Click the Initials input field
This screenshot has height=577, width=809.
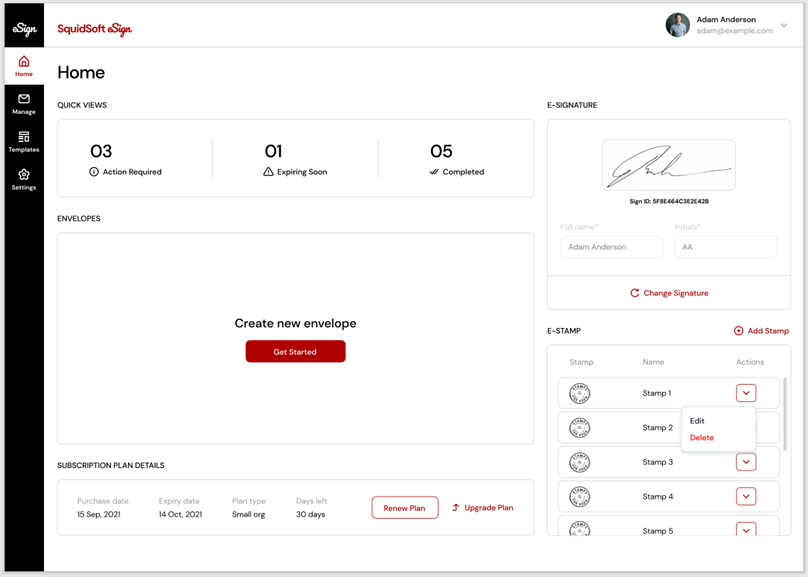pyautogui.click(x=725, y=247)
